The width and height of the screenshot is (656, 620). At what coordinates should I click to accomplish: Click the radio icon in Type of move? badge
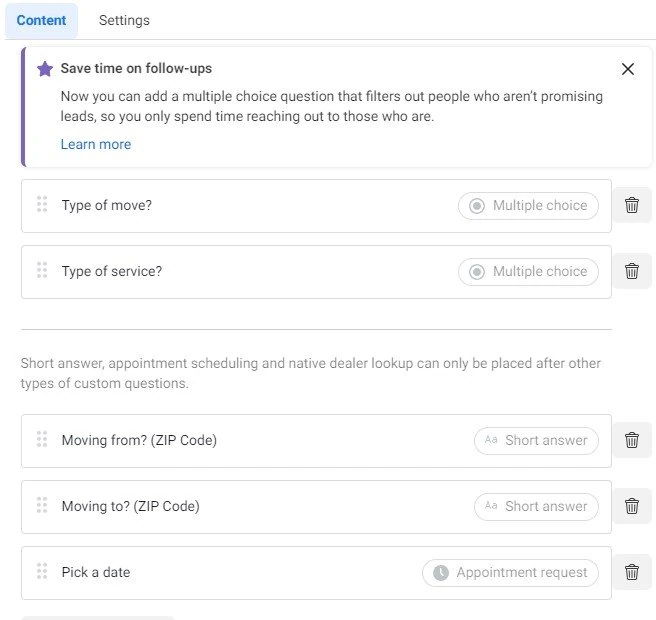[x=477, y=206]
